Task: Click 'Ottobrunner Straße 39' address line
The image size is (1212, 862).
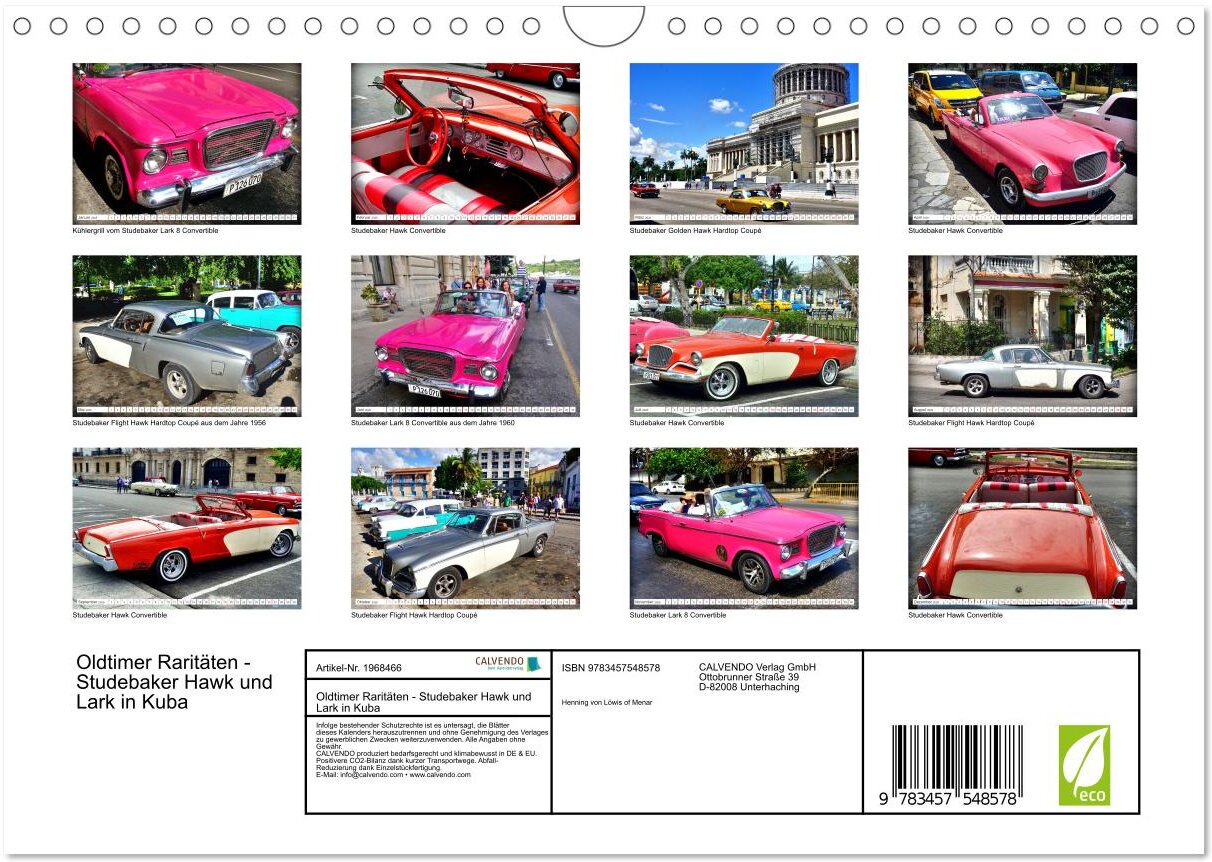Action: point(749,677)
